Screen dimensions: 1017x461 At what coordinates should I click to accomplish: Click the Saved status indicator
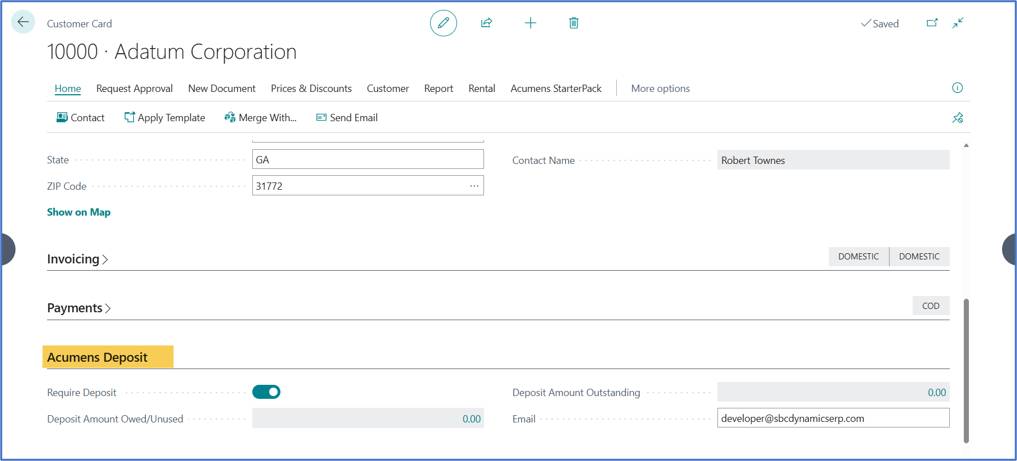coord(879,23)
